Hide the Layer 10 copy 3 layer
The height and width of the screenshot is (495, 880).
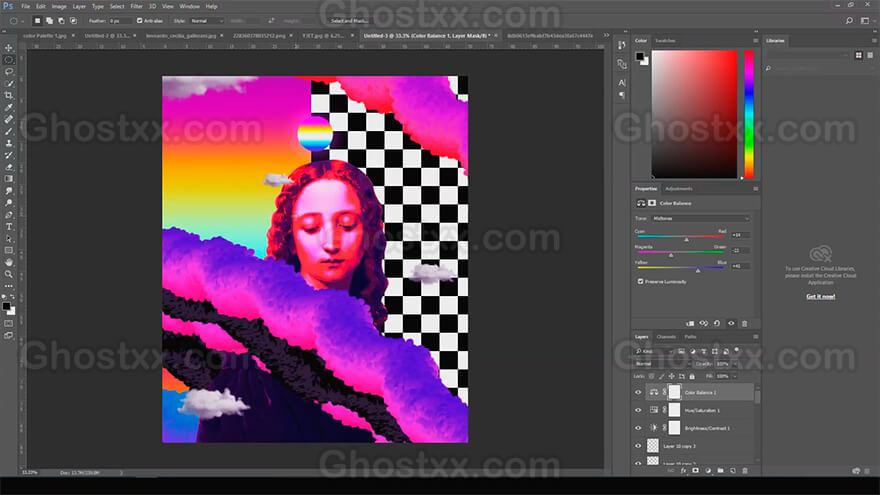[638, 446]
